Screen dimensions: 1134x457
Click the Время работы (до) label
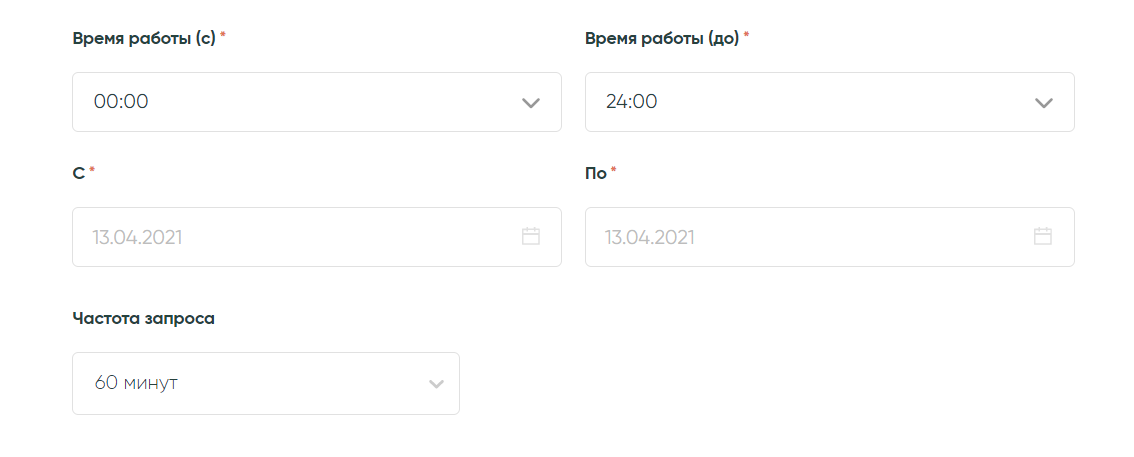[661, 38]
